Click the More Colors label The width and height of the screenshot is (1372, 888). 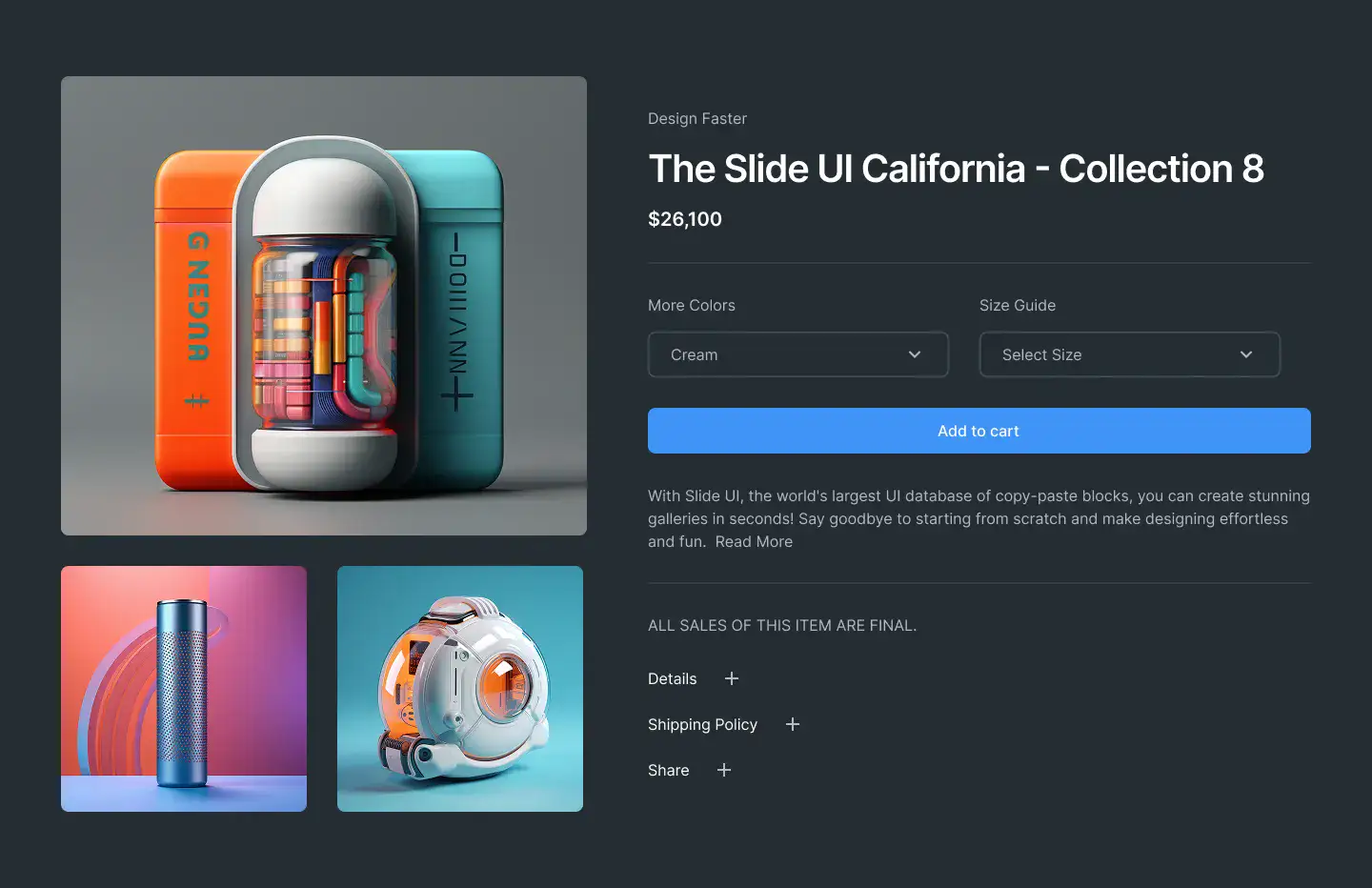pyautogui.click(x=692, y=305)
